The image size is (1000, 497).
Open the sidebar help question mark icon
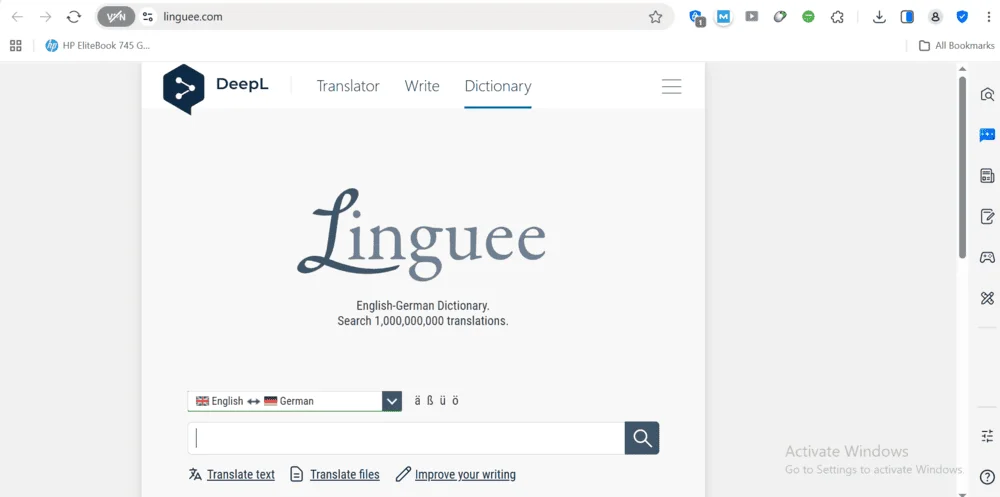pyautogui.click(x=987, y=477)
